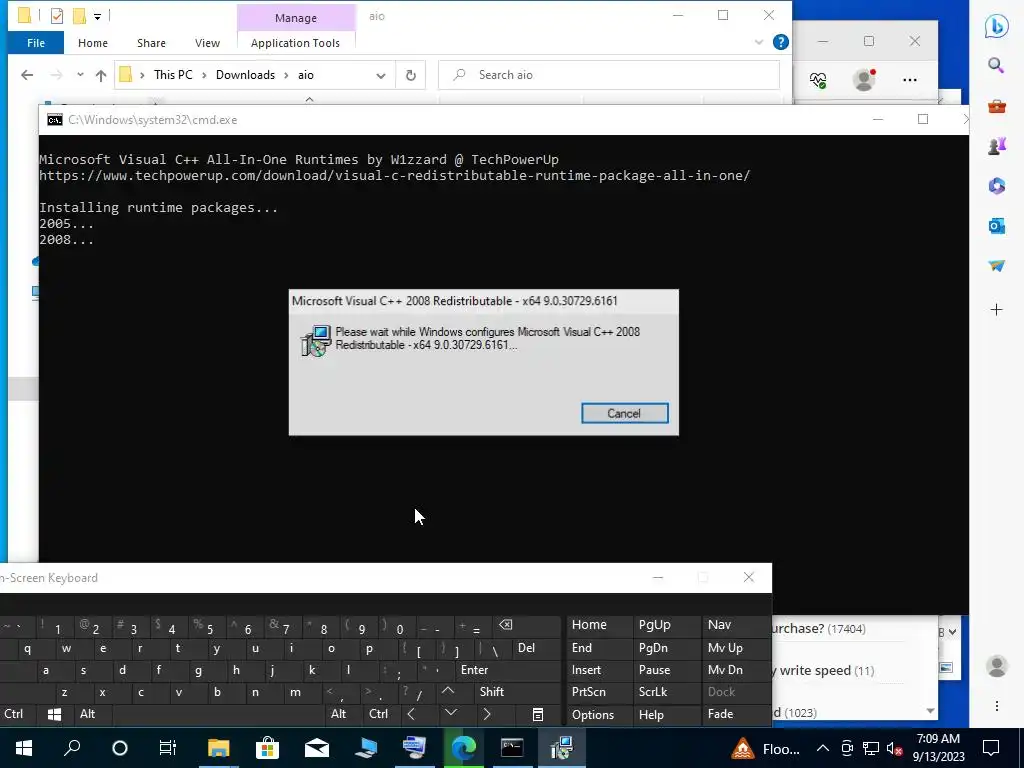Go back in File Explorer

27,75
